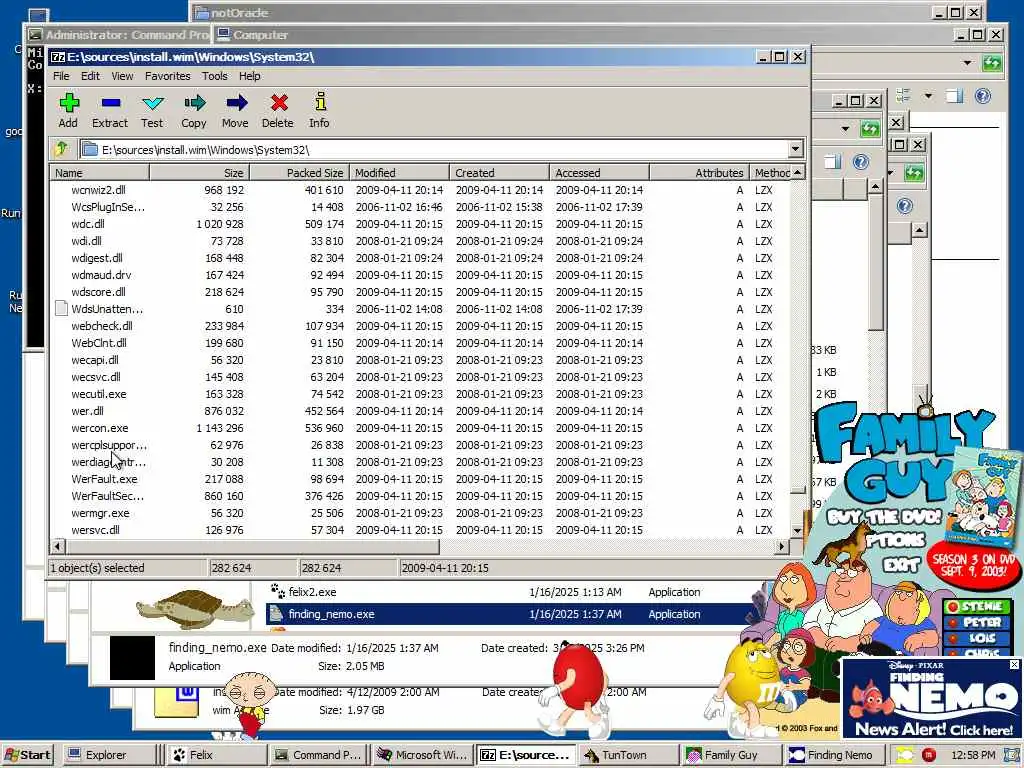Open the Info tool
Viewport: 1024px width, 768px height.
[x=320, y=102]
